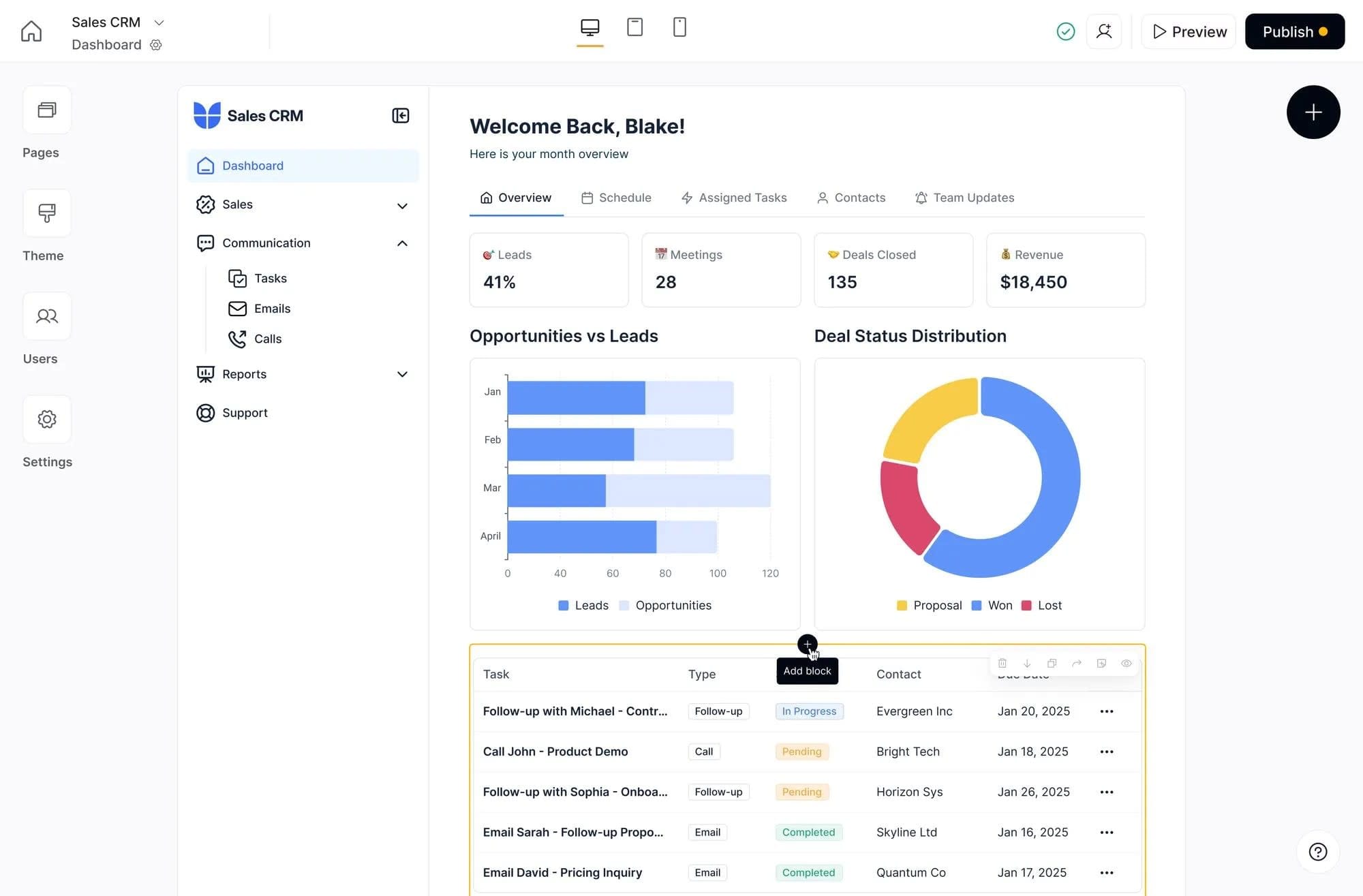The image size is (1363, 896).
Task: Duplicate the tasks table block
Action: coord(1052,663)
